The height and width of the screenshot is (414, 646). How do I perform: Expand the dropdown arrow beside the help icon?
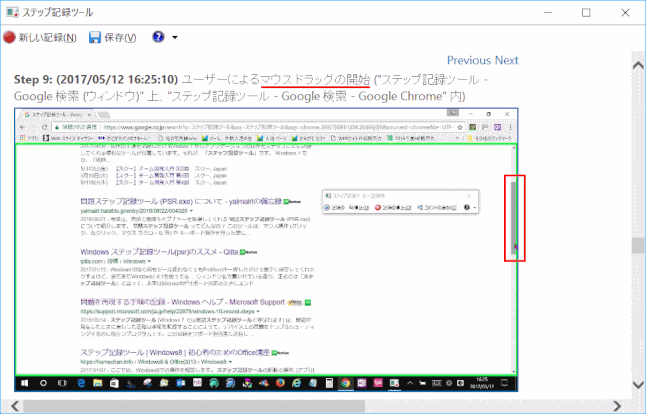coord(175,37)
